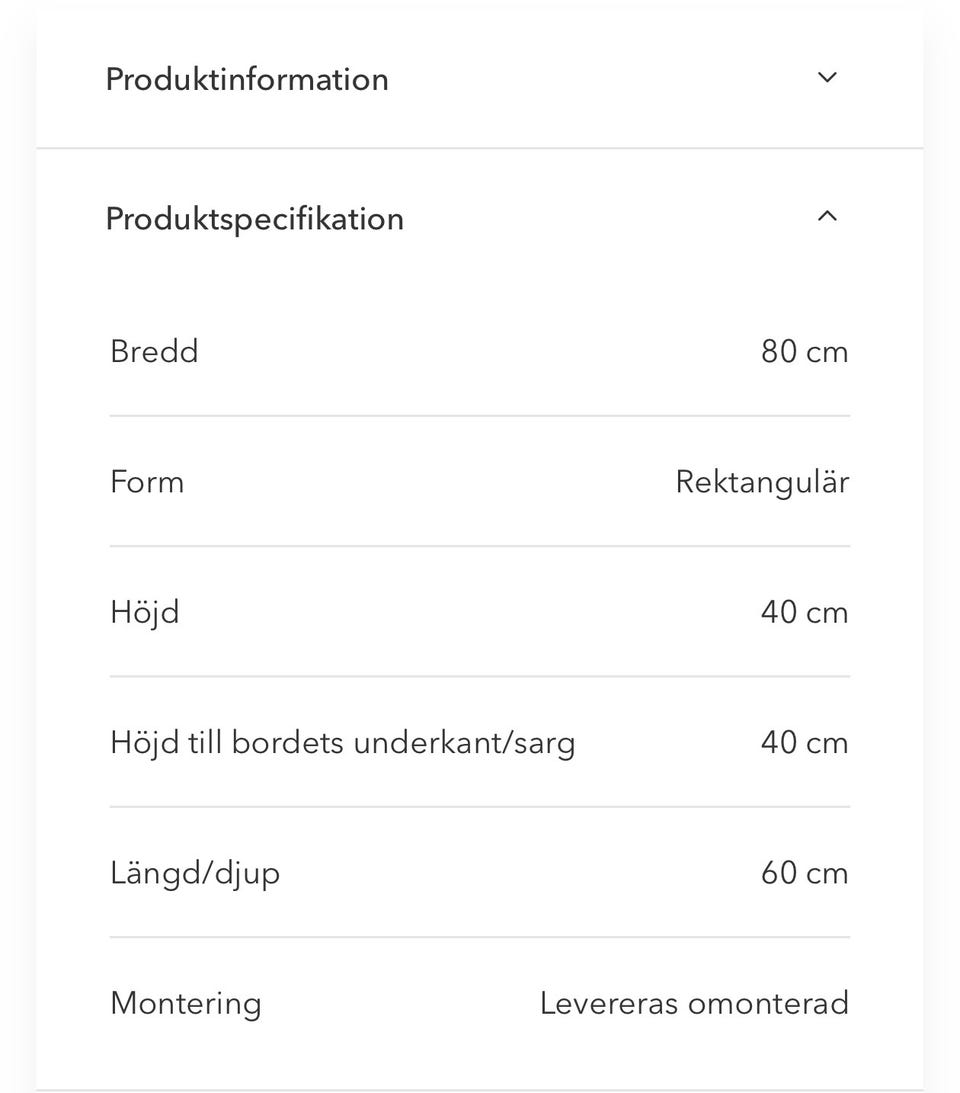The width and height of the screenshot is (960, 1093).
Task: Select Höjd till bordets underkant/sarg label
Action: point(342,743)
